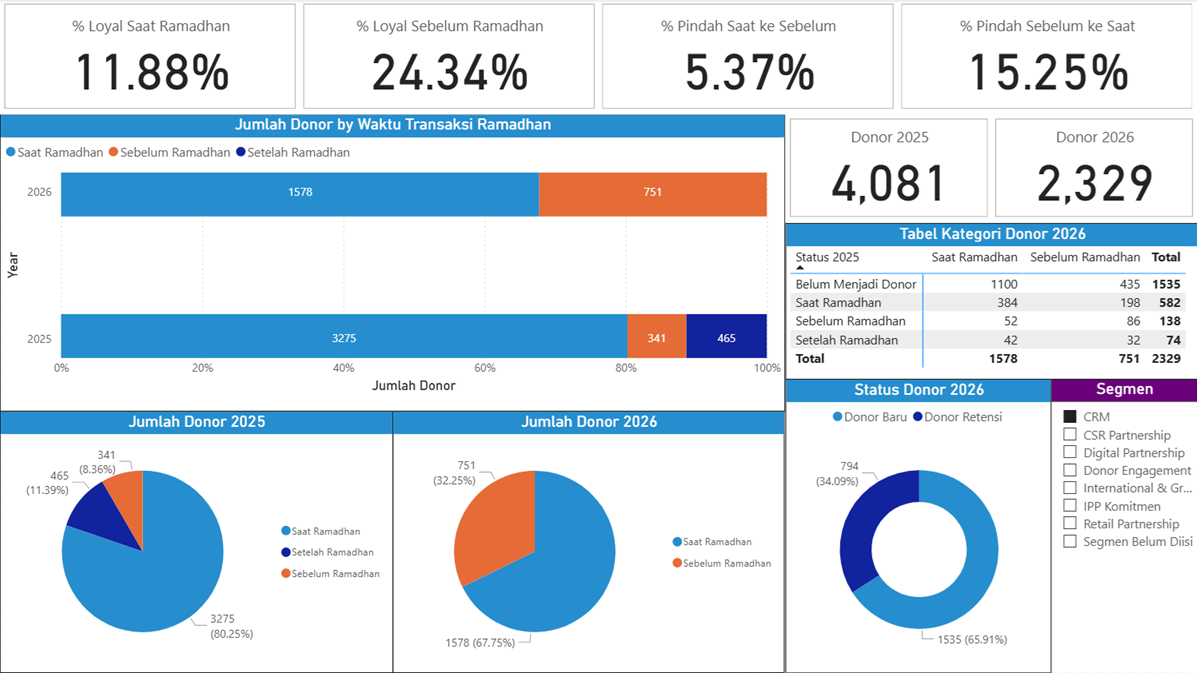Select the 2026 bar segment labeled 1578

(x=300, y=194)
